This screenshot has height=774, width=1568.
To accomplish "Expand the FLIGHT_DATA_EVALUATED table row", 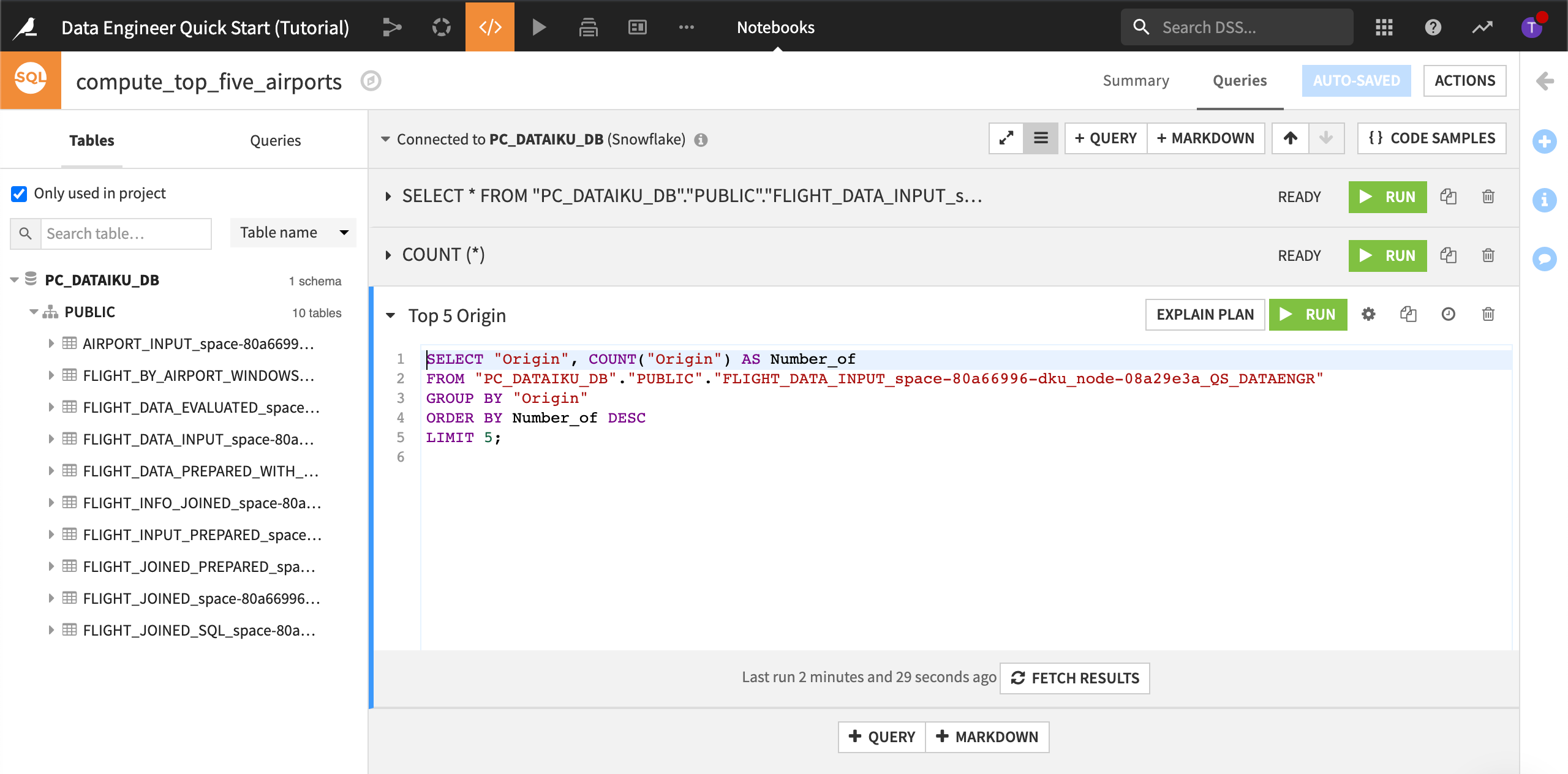I will point(51,407).
